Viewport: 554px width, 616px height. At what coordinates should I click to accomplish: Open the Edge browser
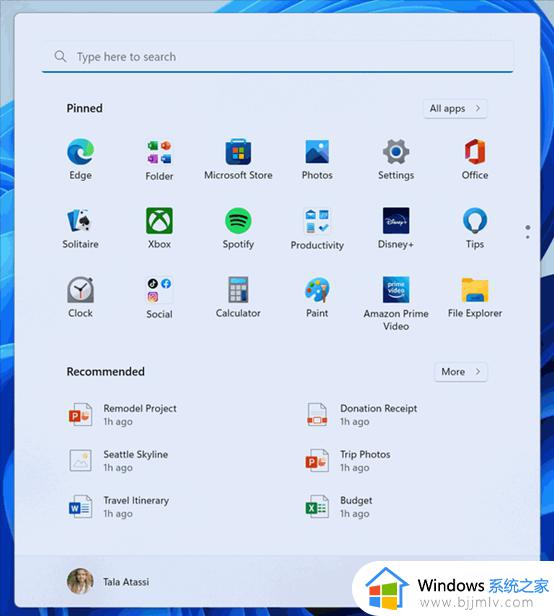click(x=81, y=159)
